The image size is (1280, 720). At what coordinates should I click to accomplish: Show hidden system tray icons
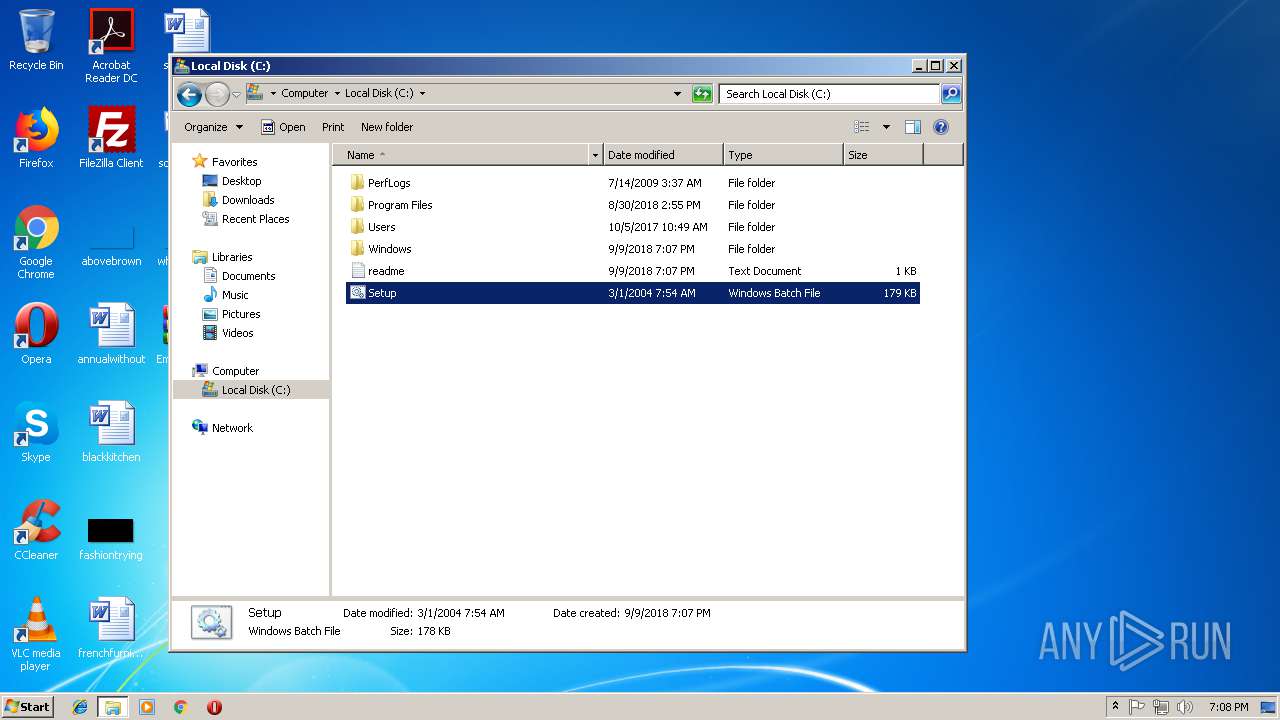click(x=1115, y=707)
